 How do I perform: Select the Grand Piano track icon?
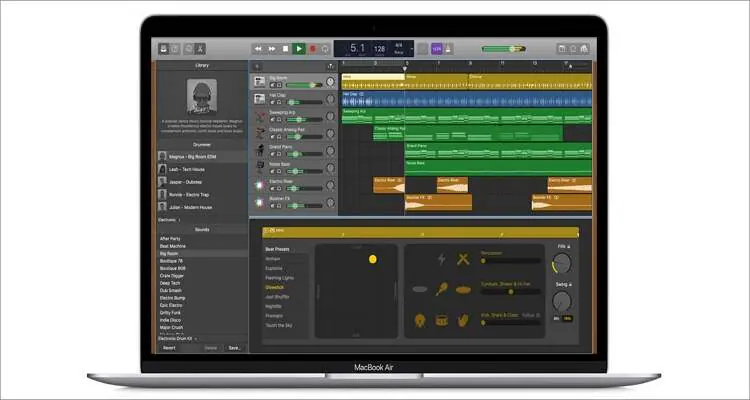click(260, 150)
